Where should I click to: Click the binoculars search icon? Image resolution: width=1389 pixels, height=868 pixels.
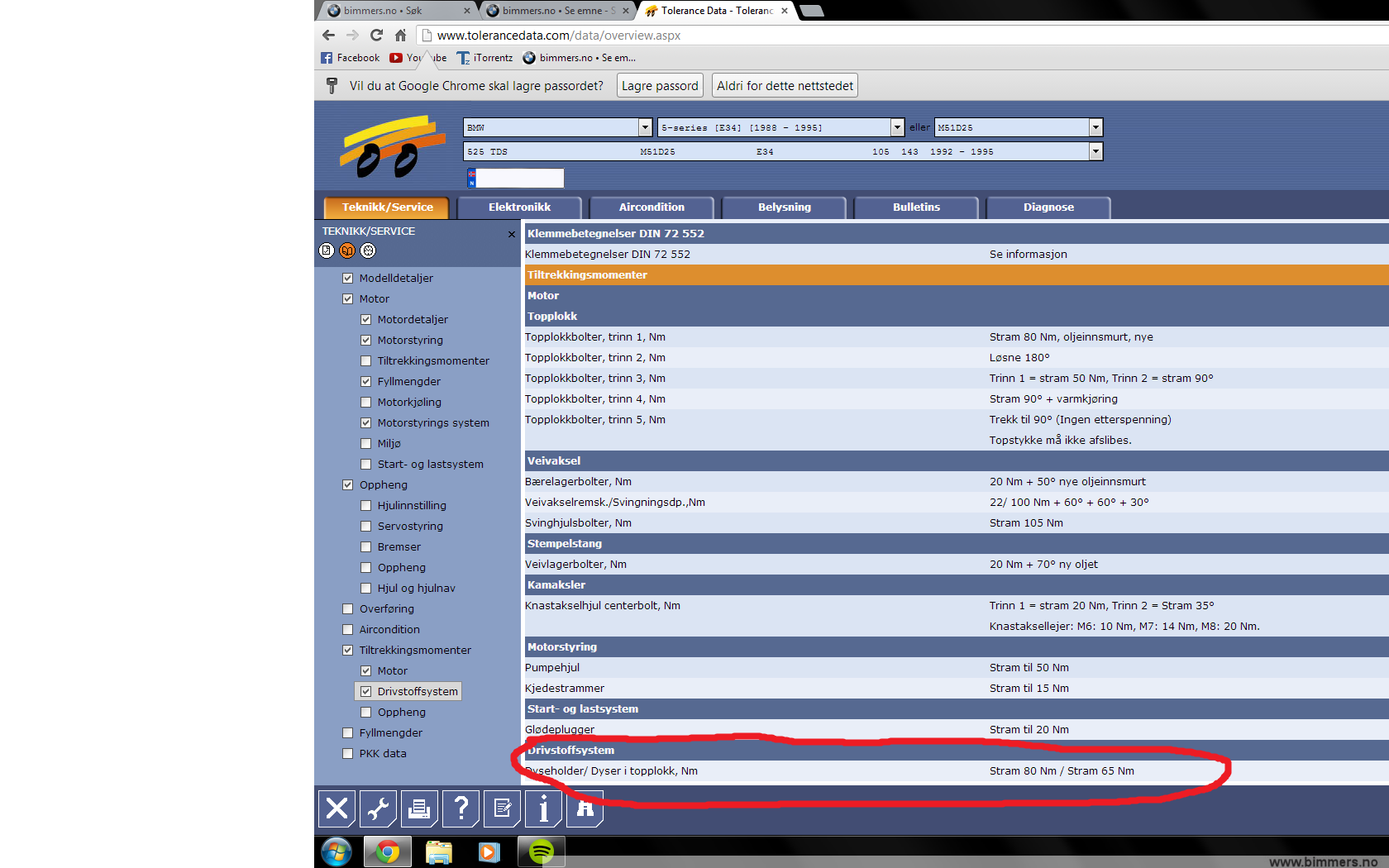click(x=585, y=808)
